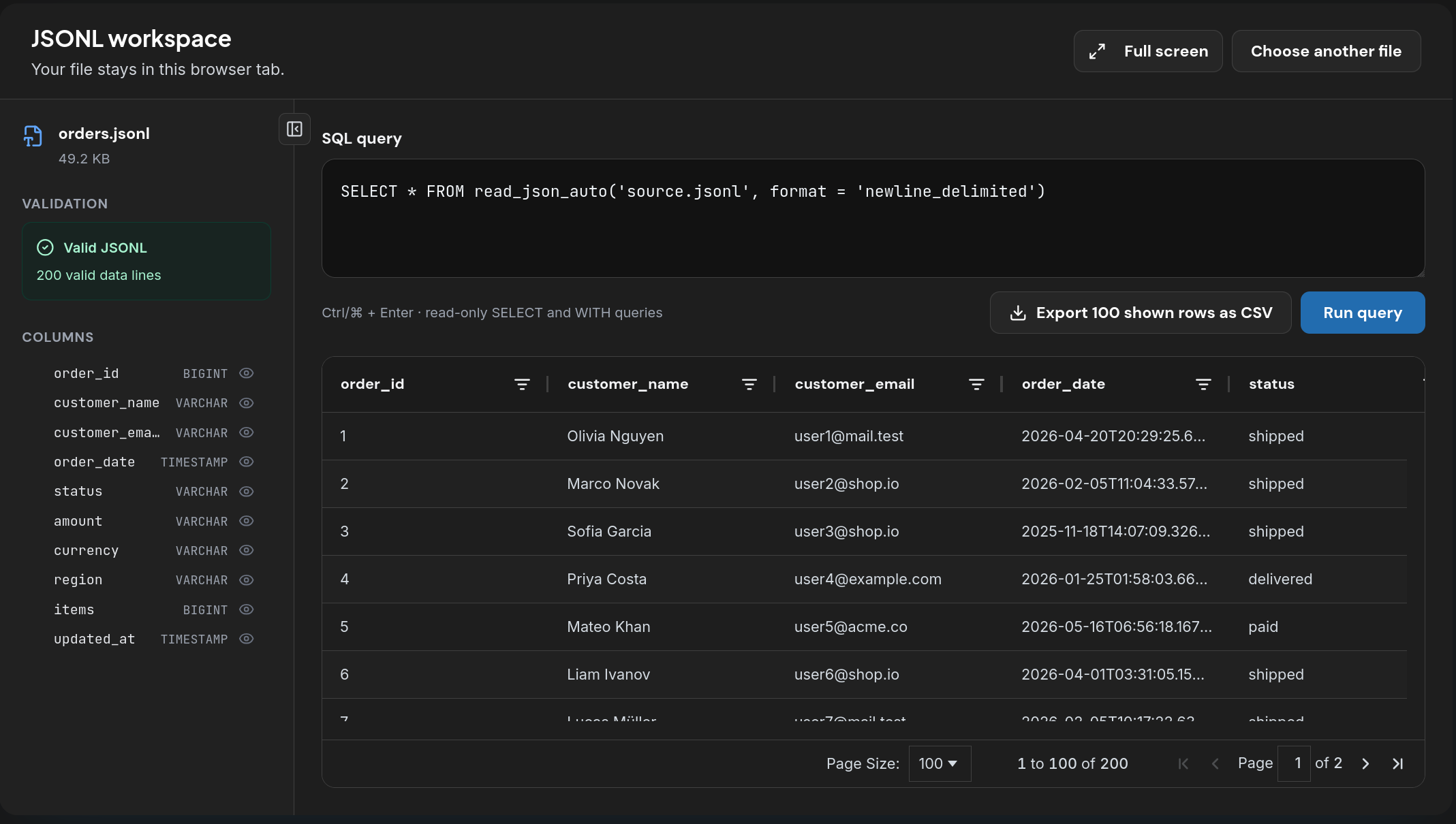Export 100 shown rows as CSV
The image size is (1456, 824).
coord(1141,313)
